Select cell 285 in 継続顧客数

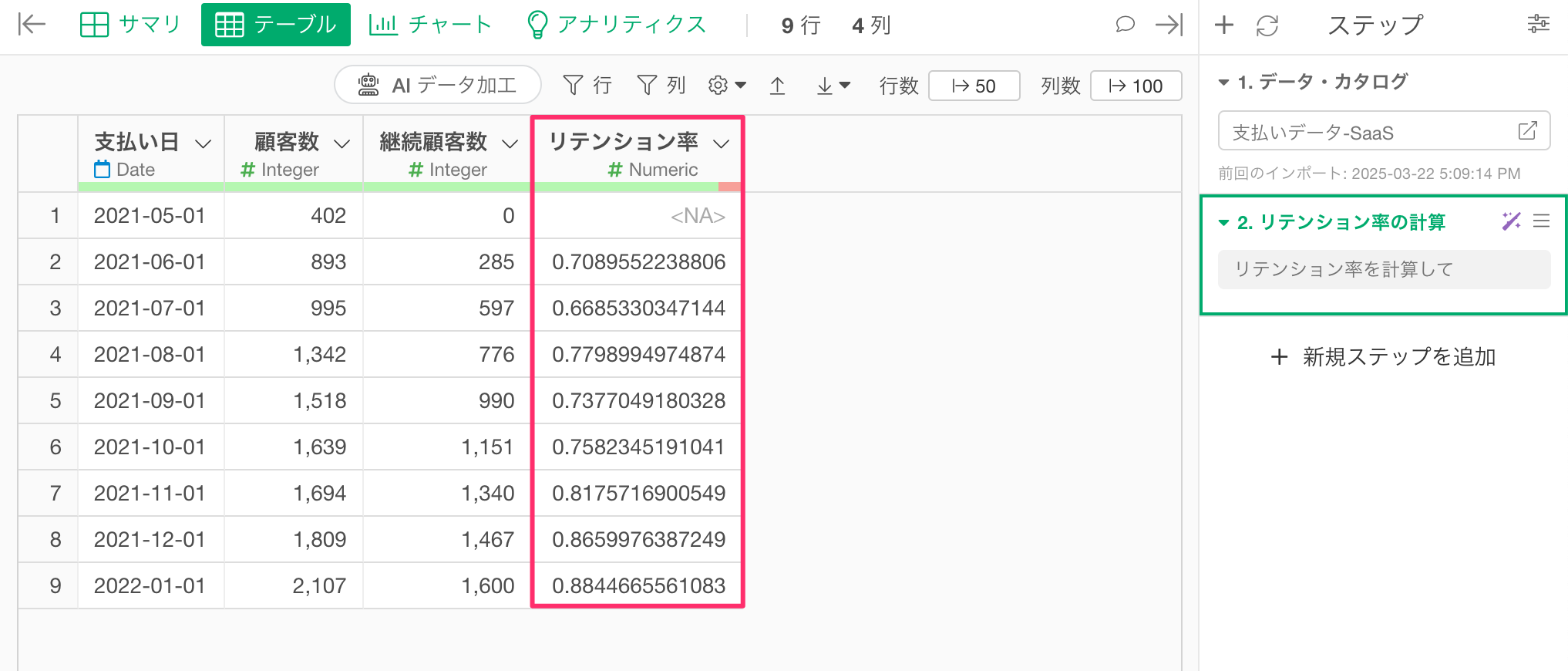tap(447, 262)
